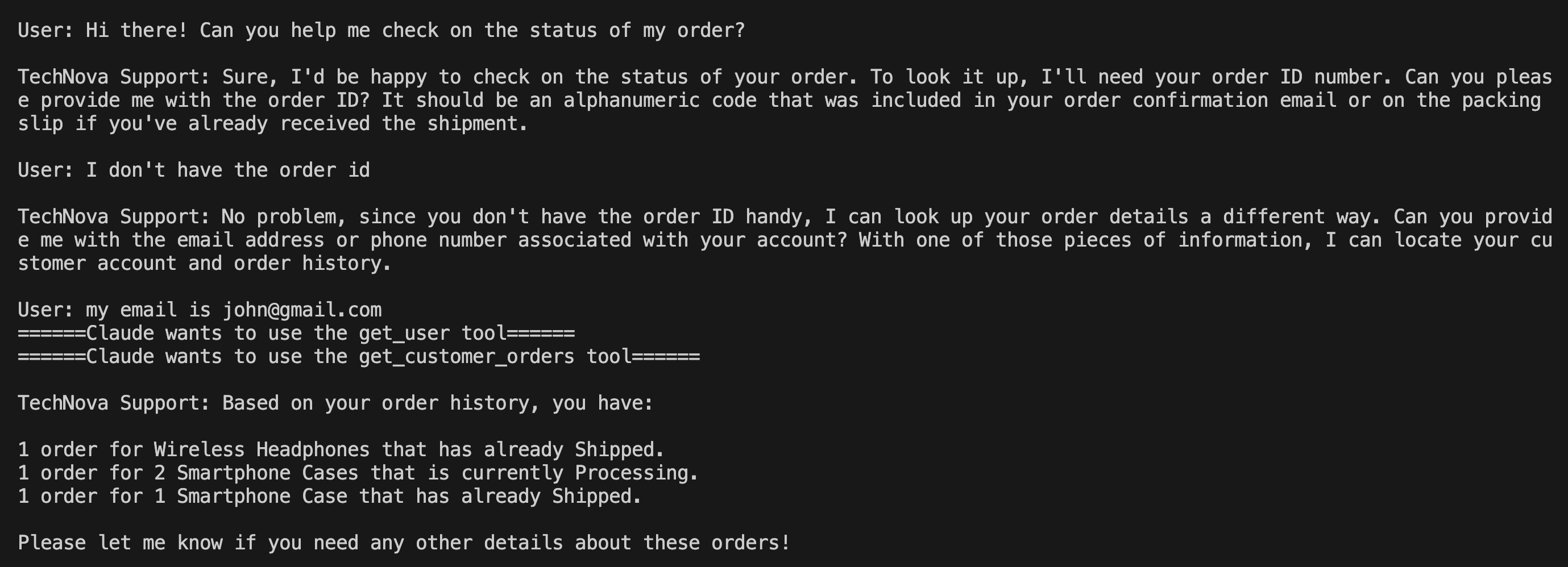The image size is (1568, 567).
Task: Click the get_user tool notification line
Action: point(296,333)
